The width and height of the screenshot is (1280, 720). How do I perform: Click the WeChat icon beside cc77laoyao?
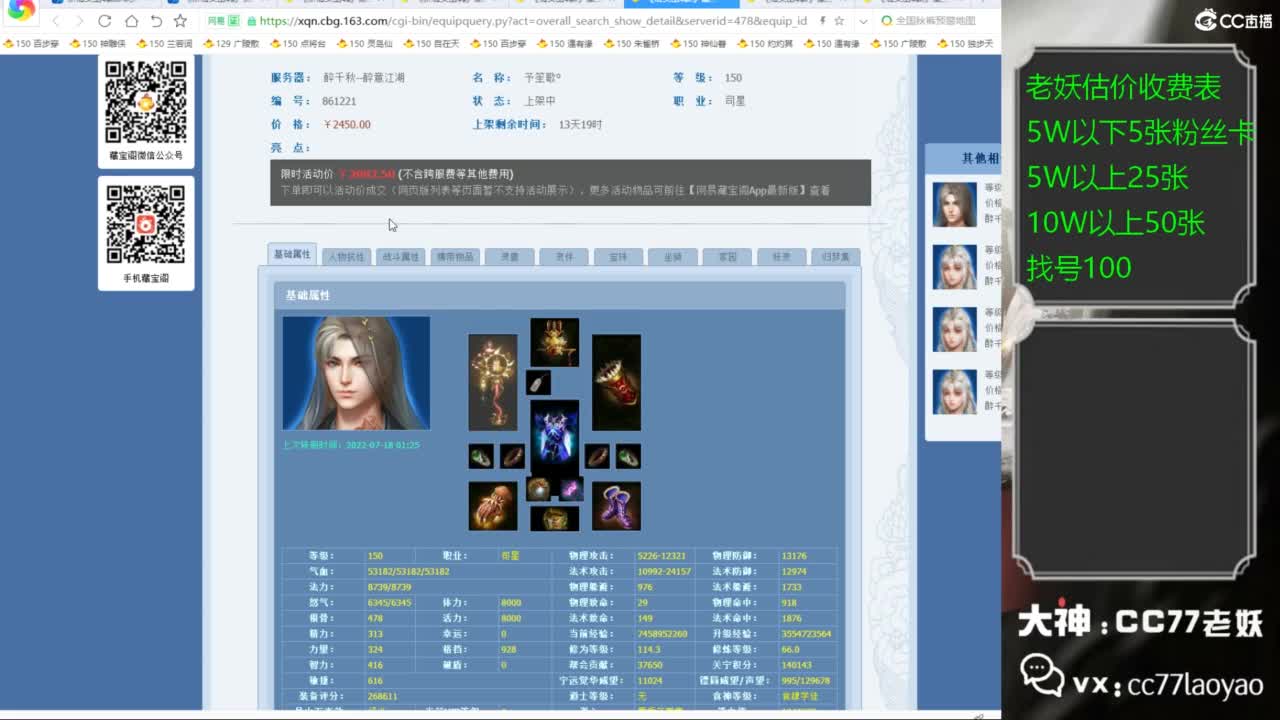tap(1041, 674)
